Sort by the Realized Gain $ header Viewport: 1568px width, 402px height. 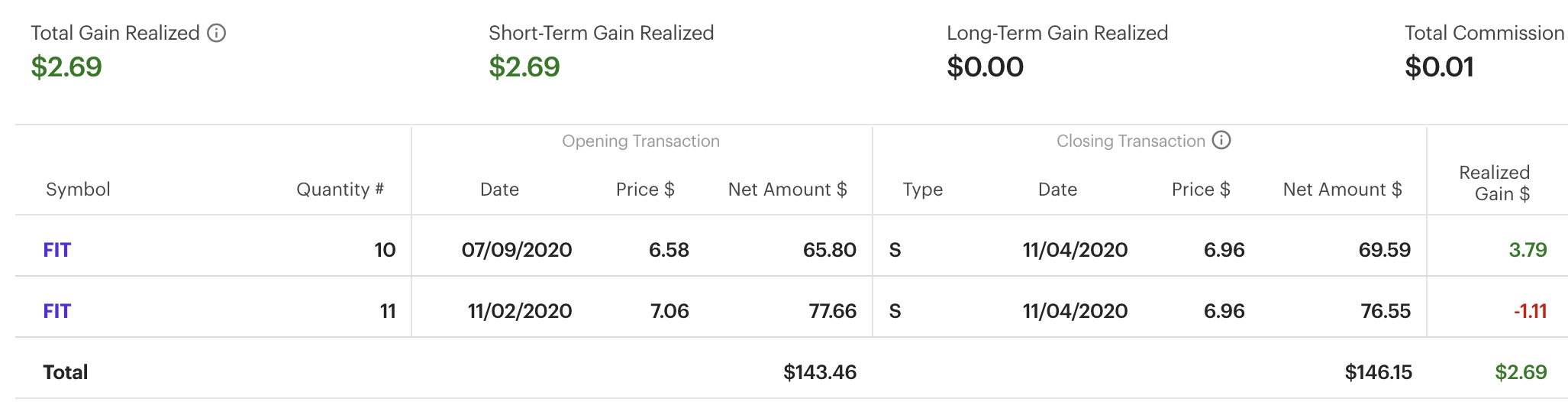(1494, 183)
